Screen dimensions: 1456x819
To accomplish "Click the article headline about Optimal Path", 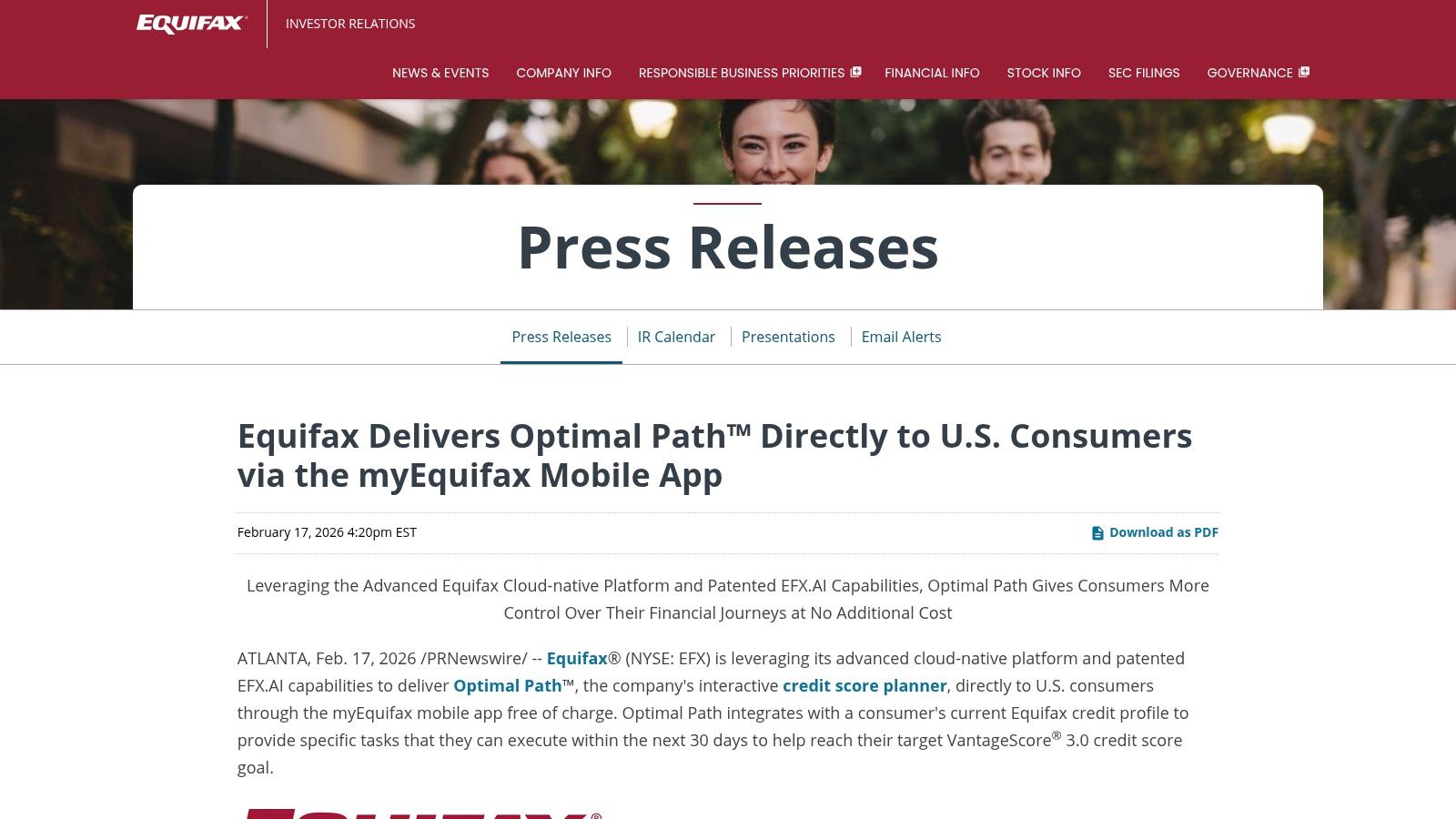I will click(x=714, y=456).
